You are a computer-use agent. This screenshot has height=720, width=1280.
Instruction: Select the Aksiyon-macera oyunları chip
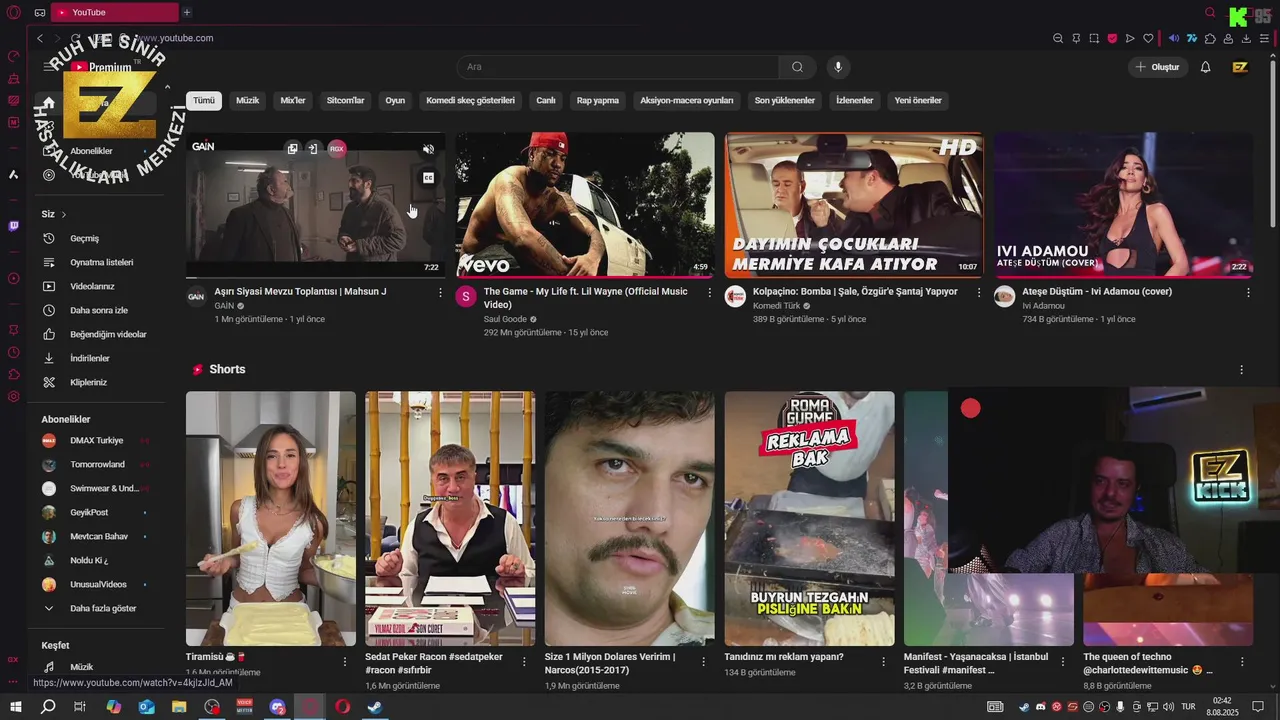click(x=686, y=100)
